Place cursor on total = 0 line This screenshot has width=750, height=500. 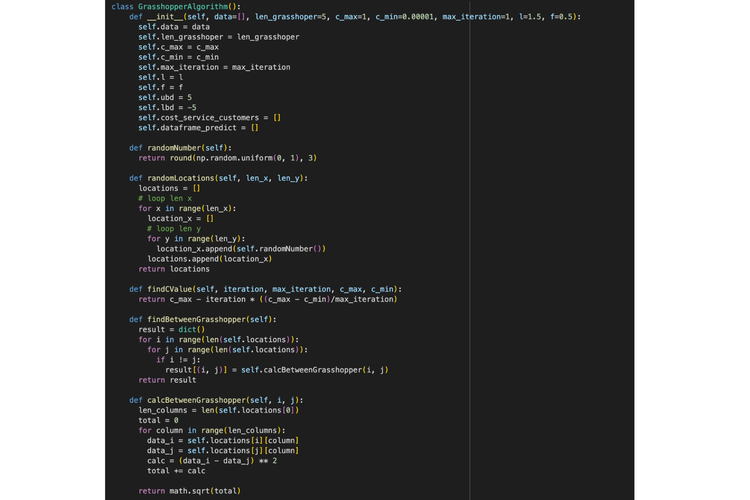click(158, 420)
